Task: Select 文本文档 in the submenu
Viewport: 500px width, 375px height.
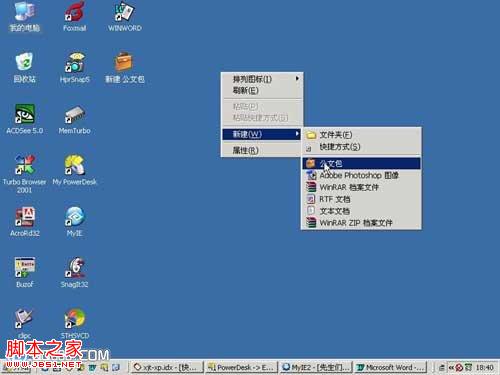Action: (361, 211)
